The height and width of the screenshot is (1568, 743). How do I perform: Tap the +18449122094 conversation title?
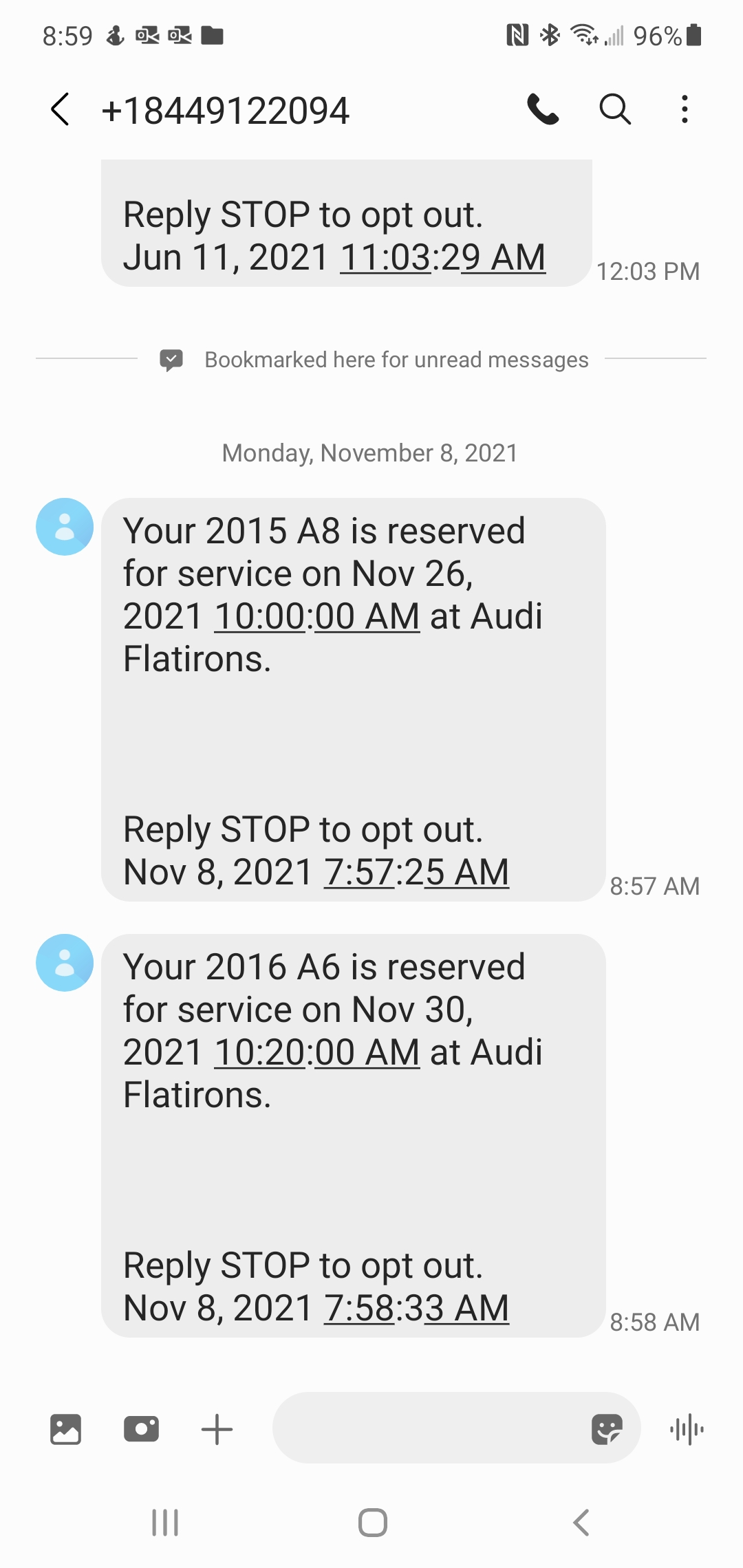(226, 111)
